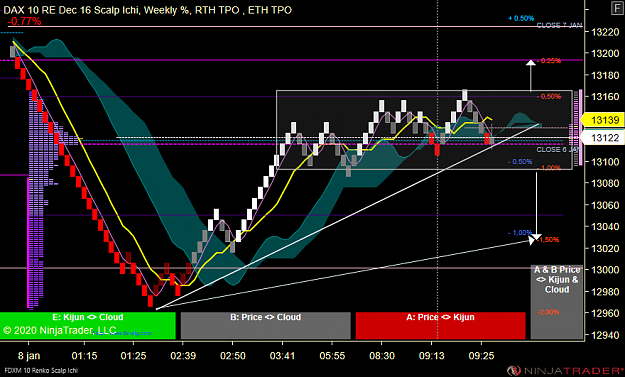Screen dimensions: 625x377
Task: Click the CLOSE 7 JAN line label
Action: (559, 25)
